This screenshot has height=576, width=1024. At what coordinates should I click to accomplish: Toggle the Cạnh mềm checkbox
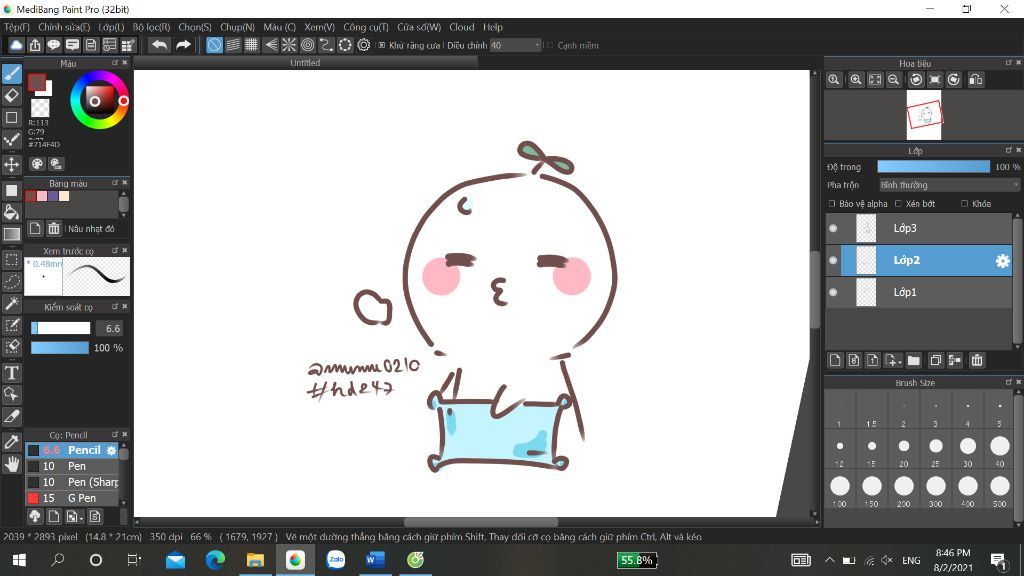(550, 45)
